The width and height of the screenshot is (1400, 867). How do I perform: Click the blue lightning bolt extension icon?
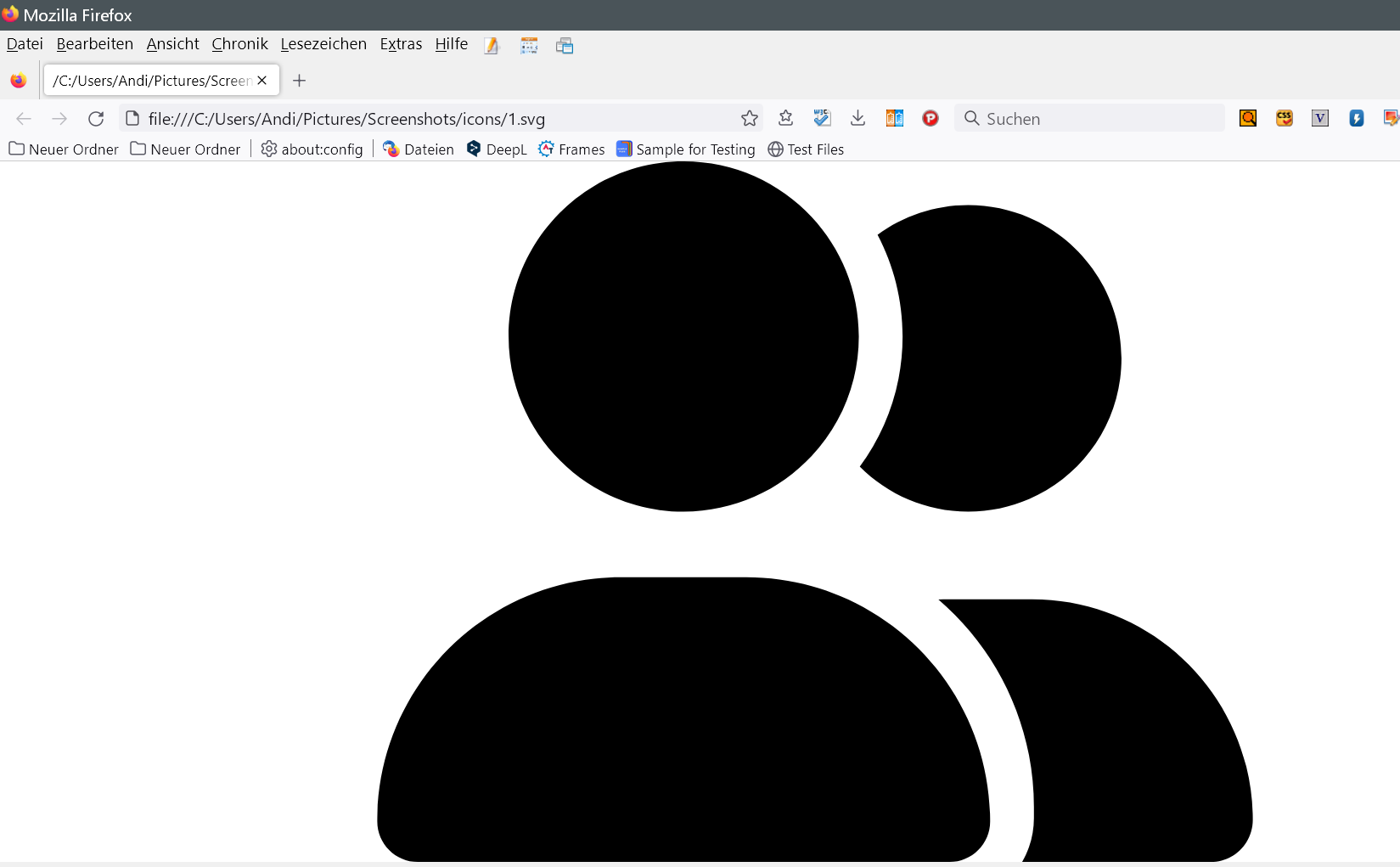click(x=1356, y=119)
